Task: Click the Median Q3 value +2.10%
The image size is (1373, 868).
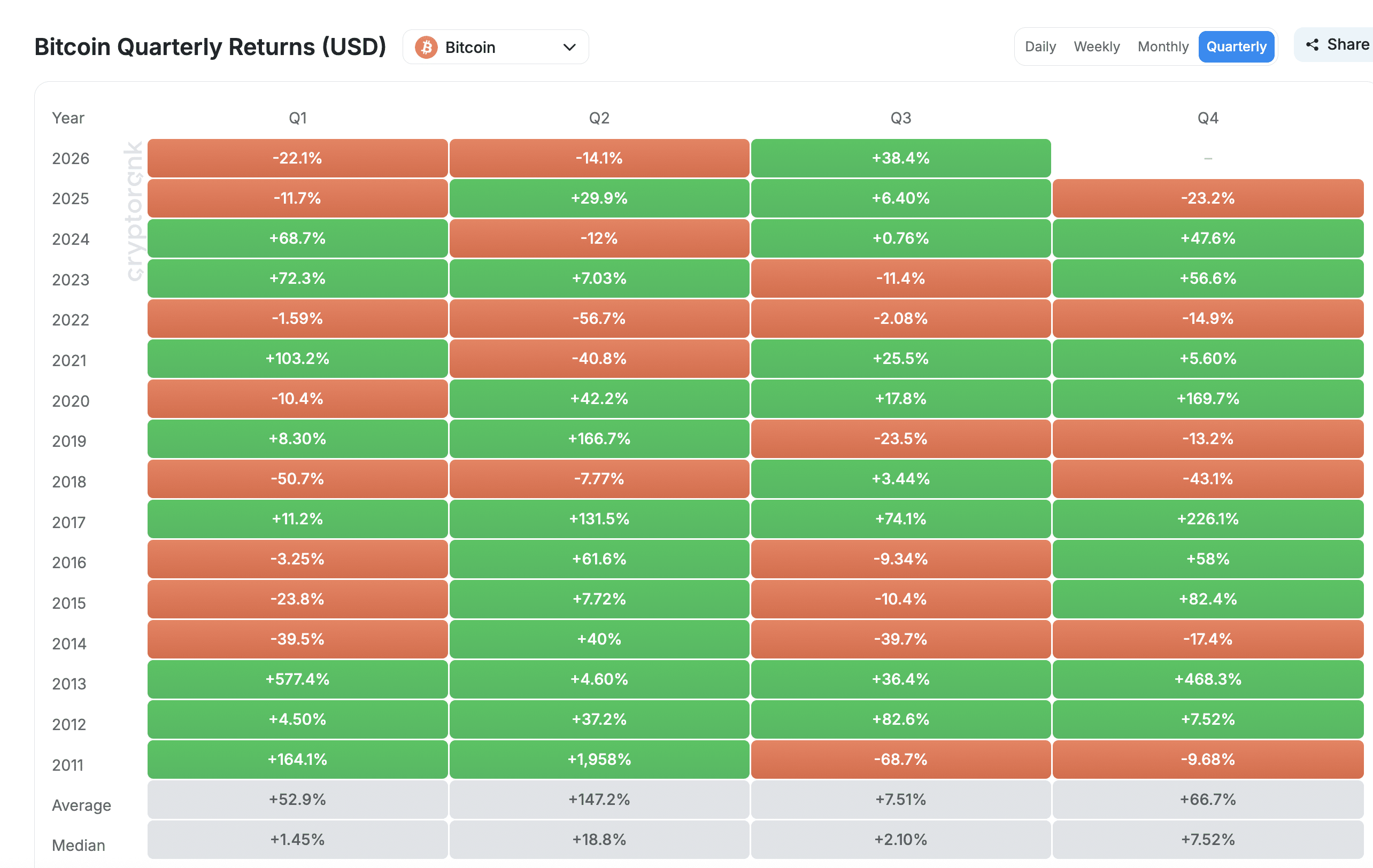Action: [901, 840]
